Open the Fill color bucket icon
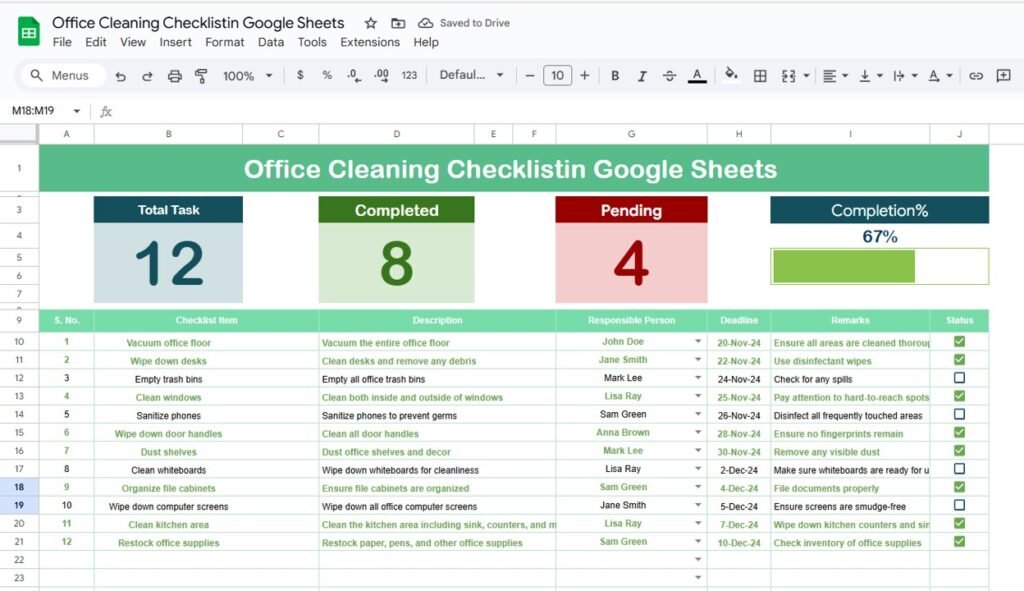The image size is (1024, 591). coord(730,75)
